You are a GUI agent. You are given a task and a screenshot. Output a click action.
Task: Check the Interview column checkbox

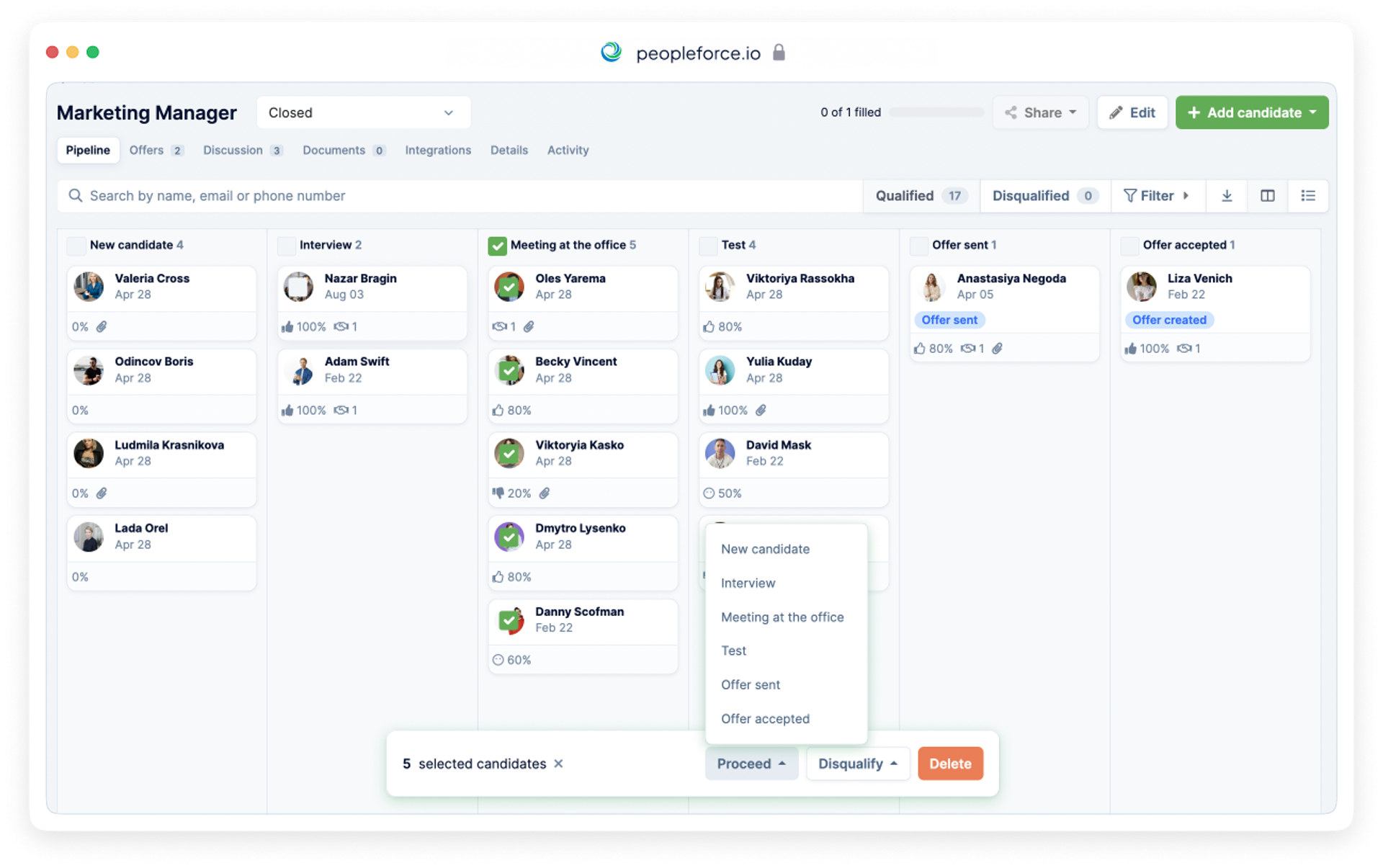point(287,246)
